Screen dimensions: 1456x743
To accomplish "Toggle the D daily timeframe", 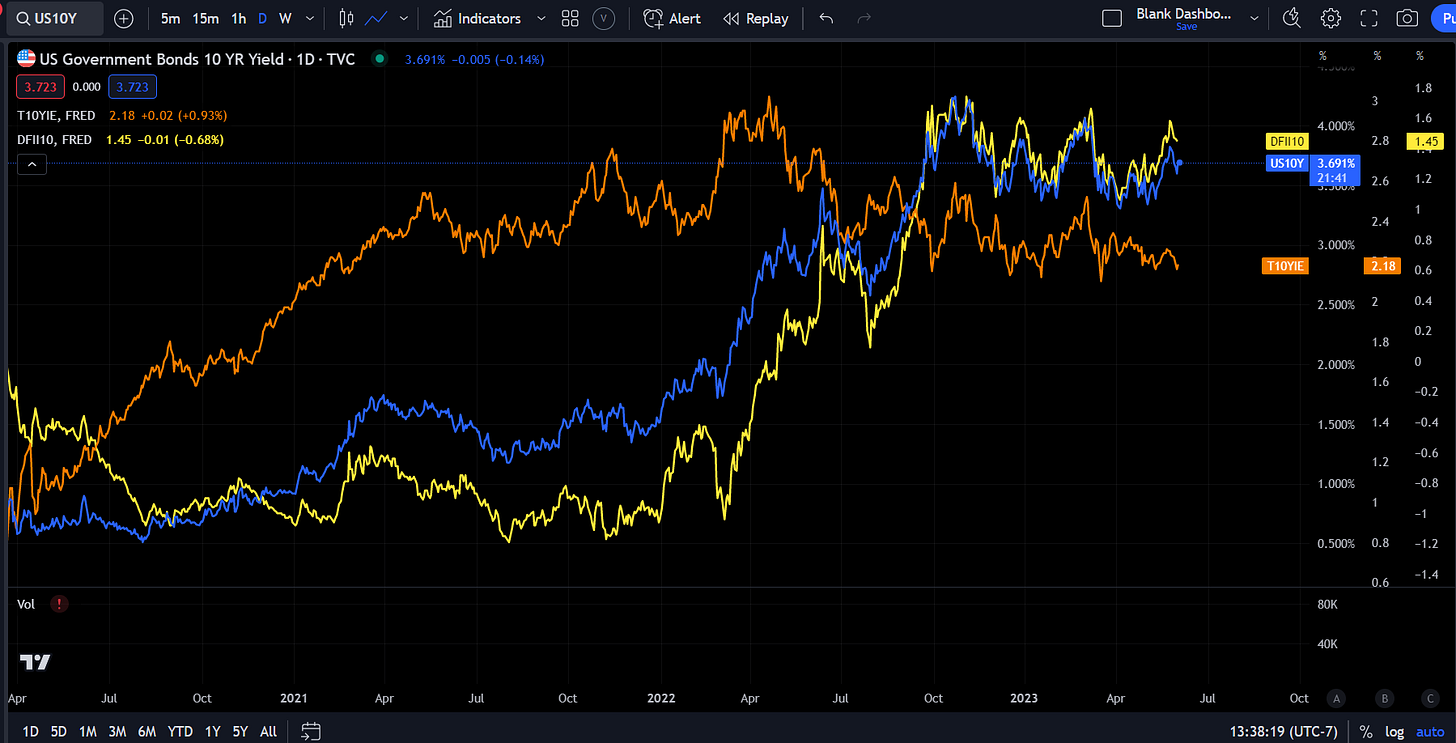I will pyautogui.click(x=261, y=18).
